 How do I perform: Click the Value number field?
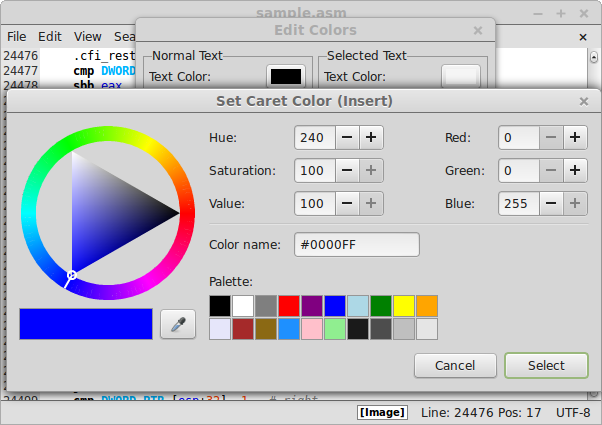coord(315,203)
